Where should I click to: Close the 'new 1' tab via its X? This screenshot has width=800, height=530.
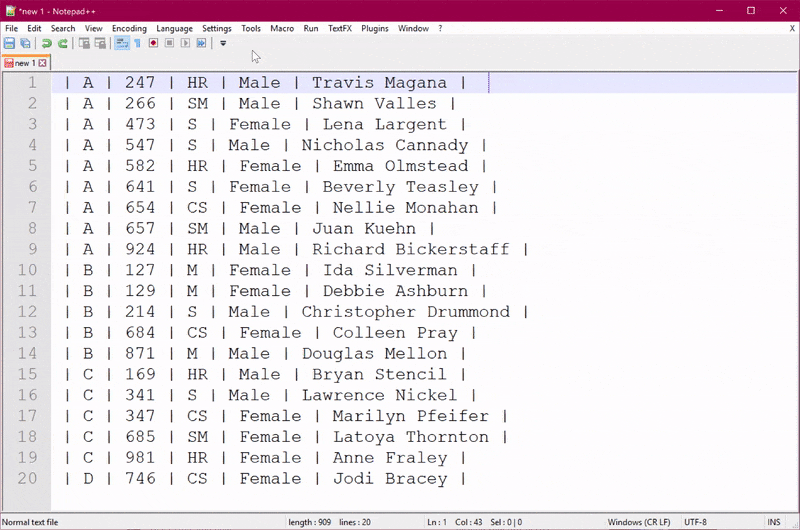(x=42, y=63)
